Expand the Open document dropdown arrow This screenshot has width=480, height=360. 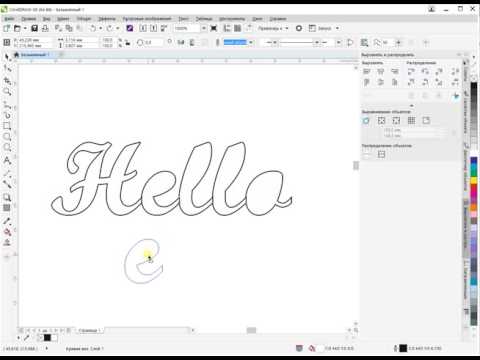point(25,28)
